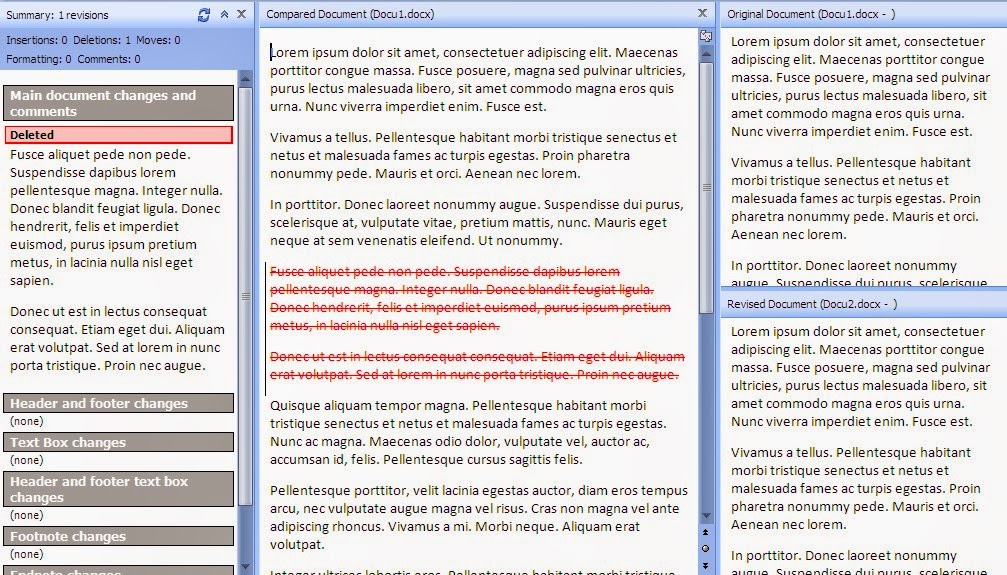The image size is (1007, 575).
Task: Click the Insertions: 0 count
Action: click(37, 40)
